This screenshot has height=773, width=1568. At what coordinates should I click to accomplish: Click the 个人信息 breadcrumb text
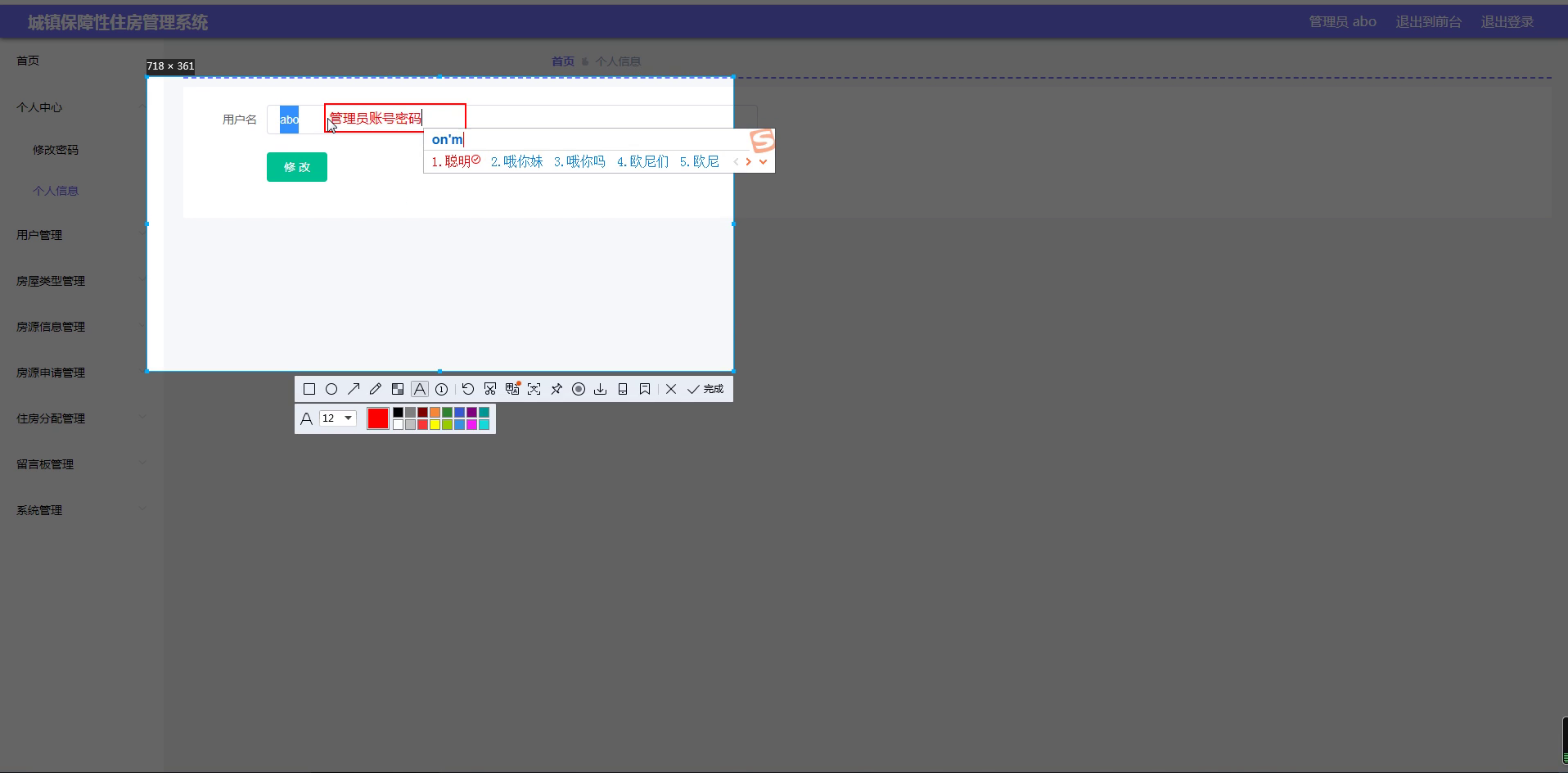618,61
